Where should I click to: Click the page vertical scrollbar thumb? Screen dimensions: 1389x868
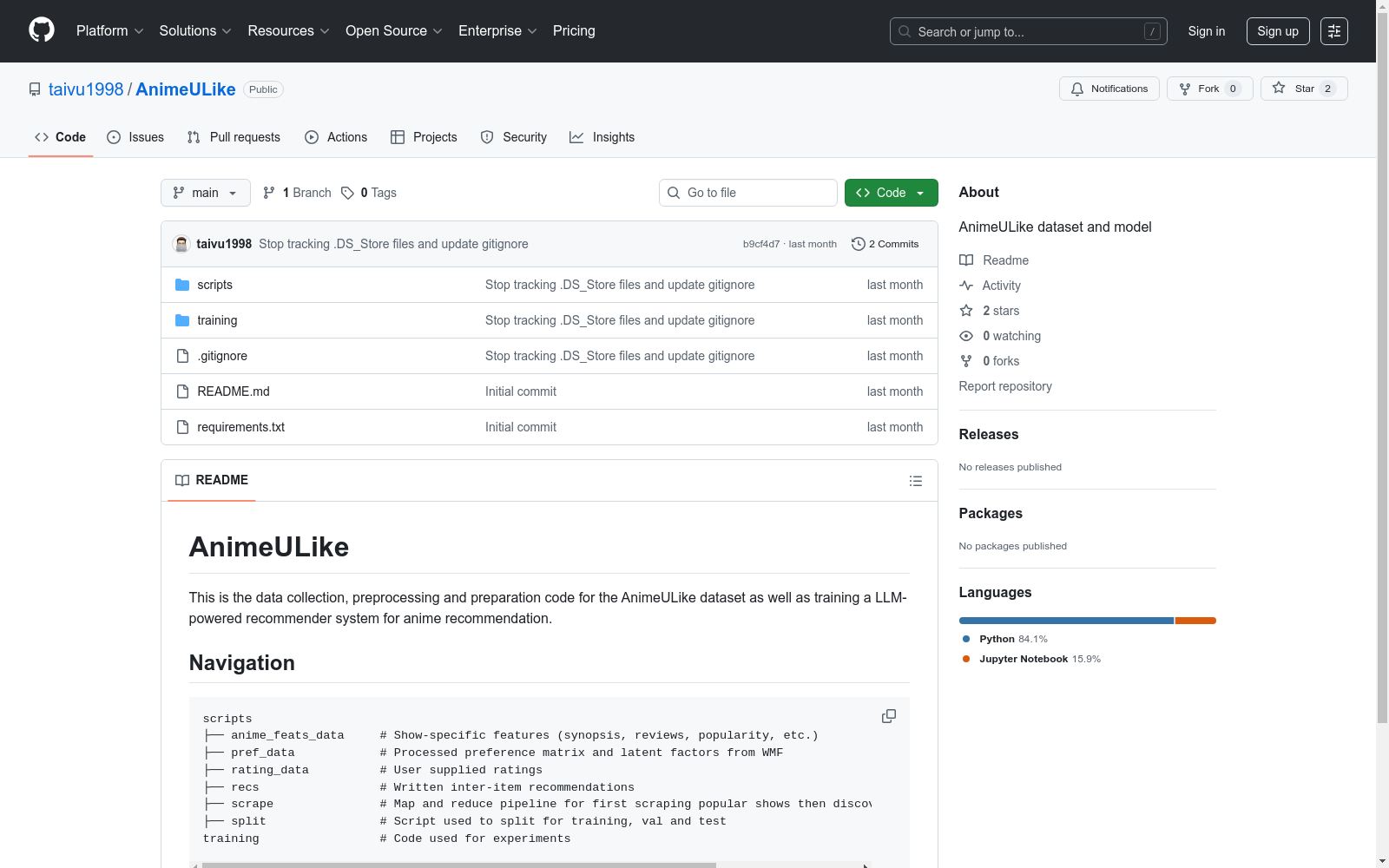click(x=1382, y=366)
